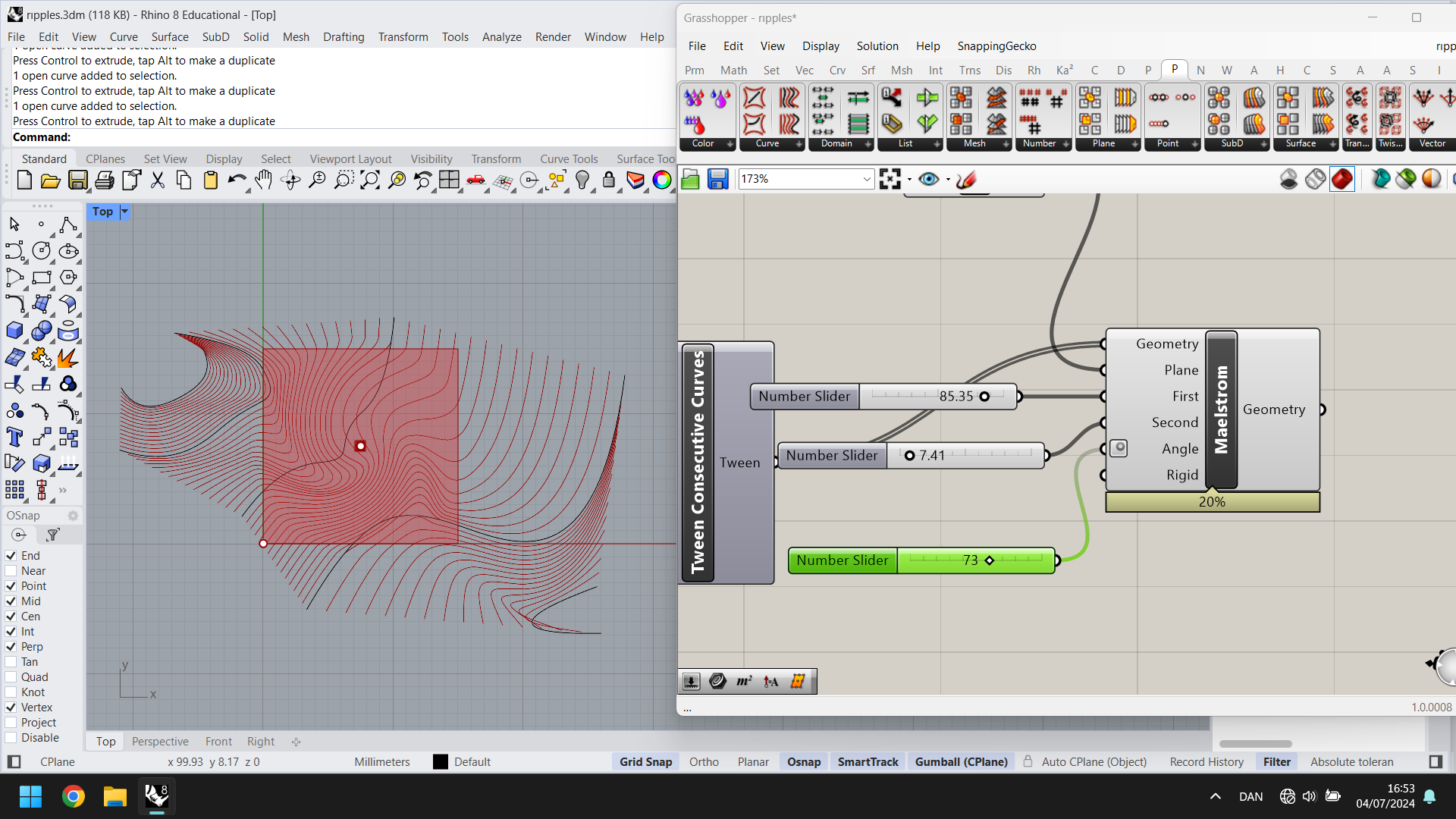Click the Filter button in status bar
The width and height of the screenshot is (1456, 819).
1276,762
